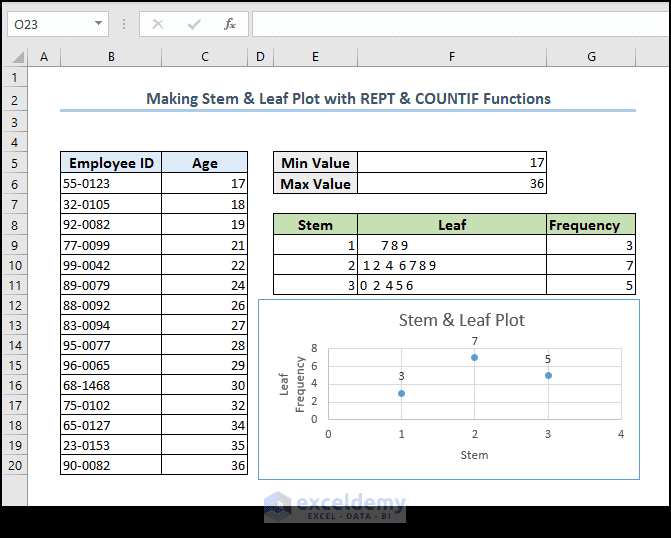This screenshot has width=671, height=538.
Task: Select the 'Max Value' label cell
Action: 315,184
